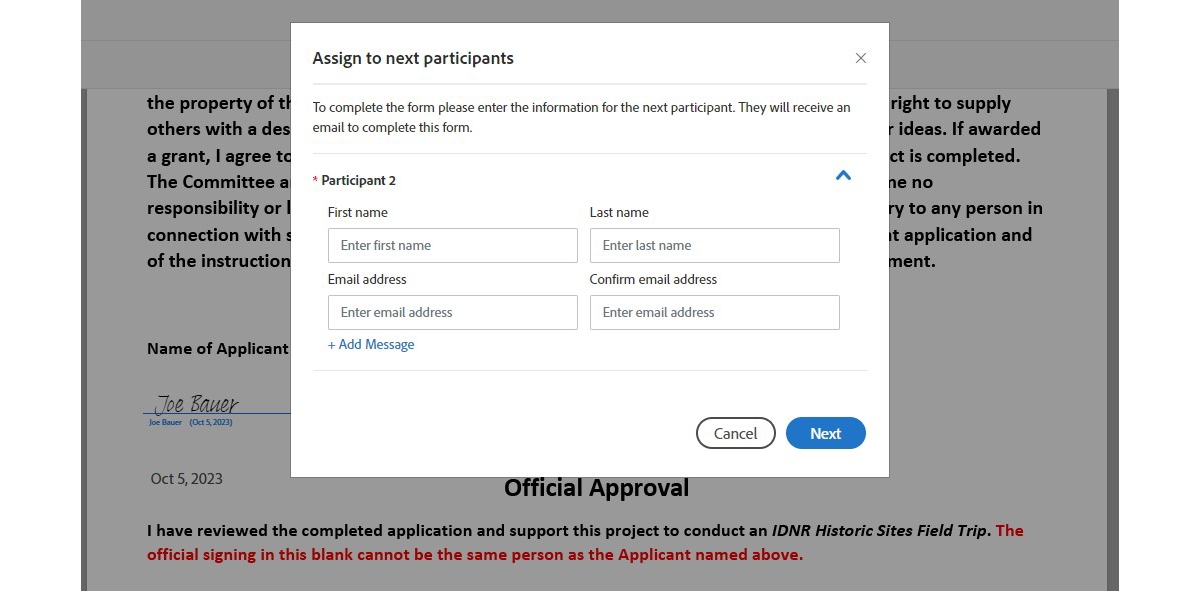
Task: Select the Joe Bauer signature
Action: (x=196, y=404)
